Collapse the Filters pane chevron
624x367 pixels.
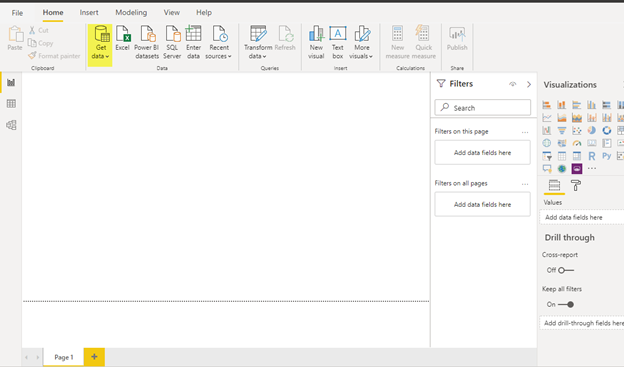click(528, 84)
